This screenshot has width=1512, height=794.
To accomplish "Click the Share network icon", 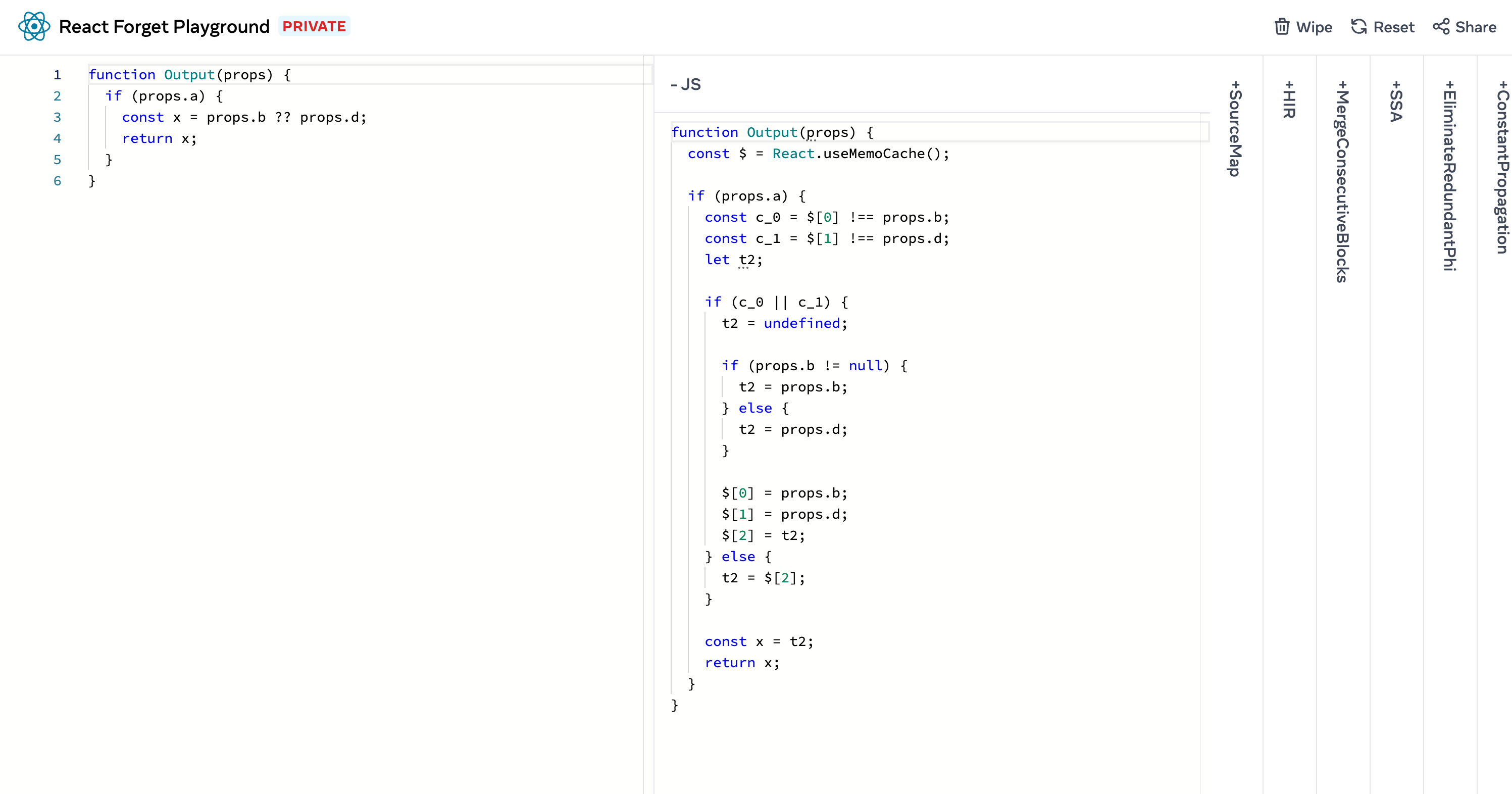I will [x=1441, y=27].
